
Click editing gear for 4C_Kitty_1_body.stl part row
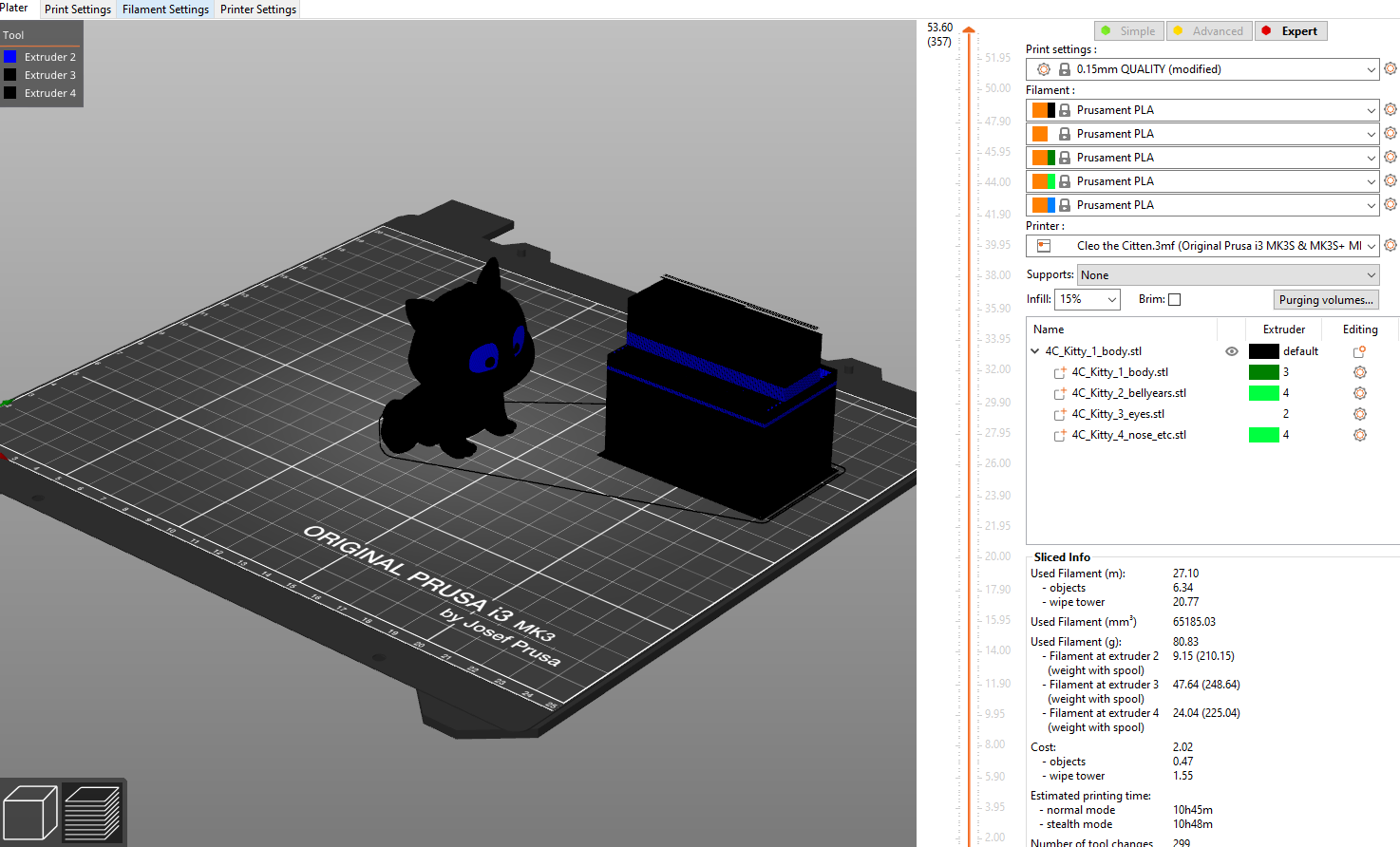(1360, 372)
